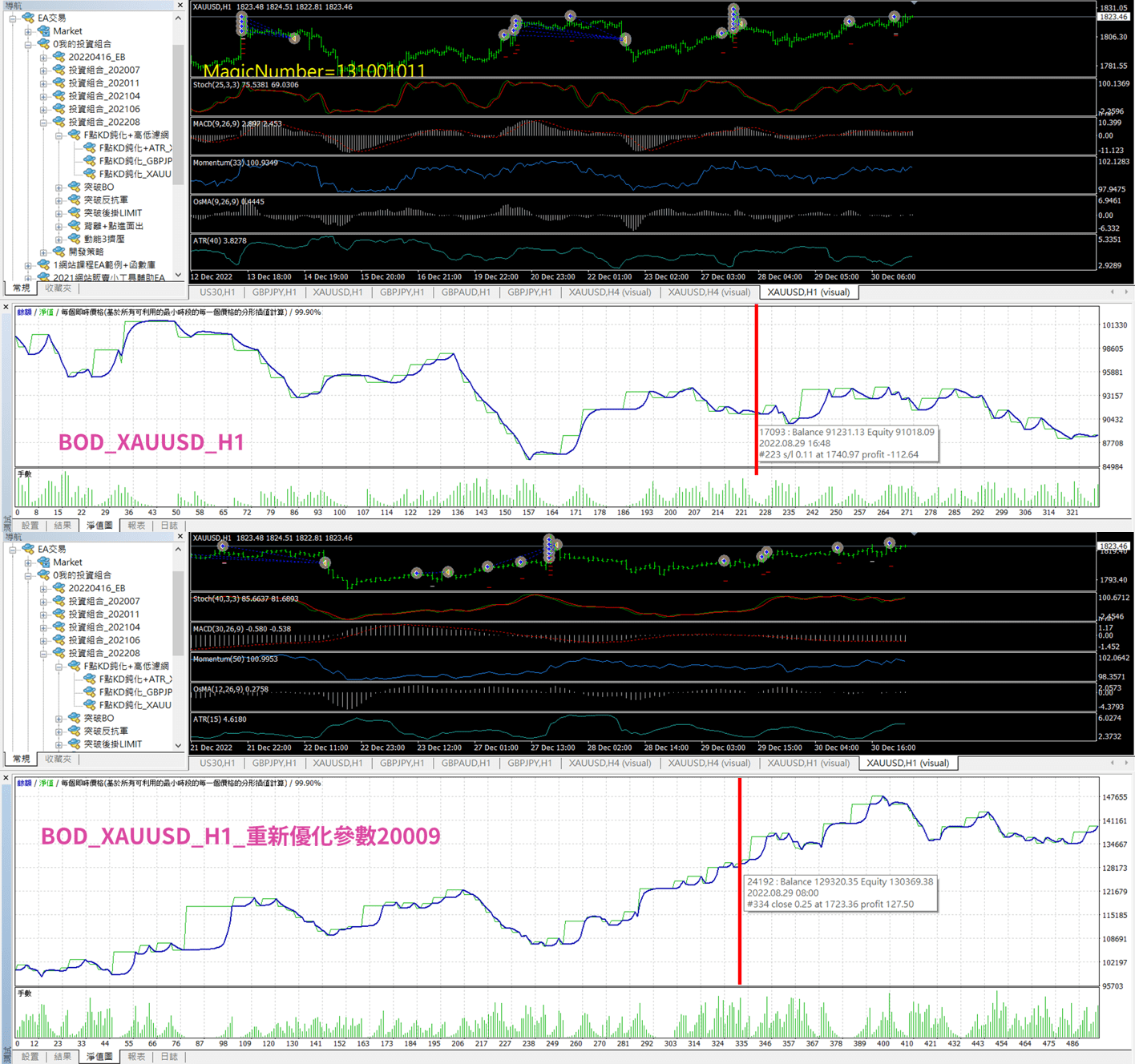Click the 背離+點進面出 folder icon
Viewport: 1135px width, 1064px height.
click(x=75, y=226)
